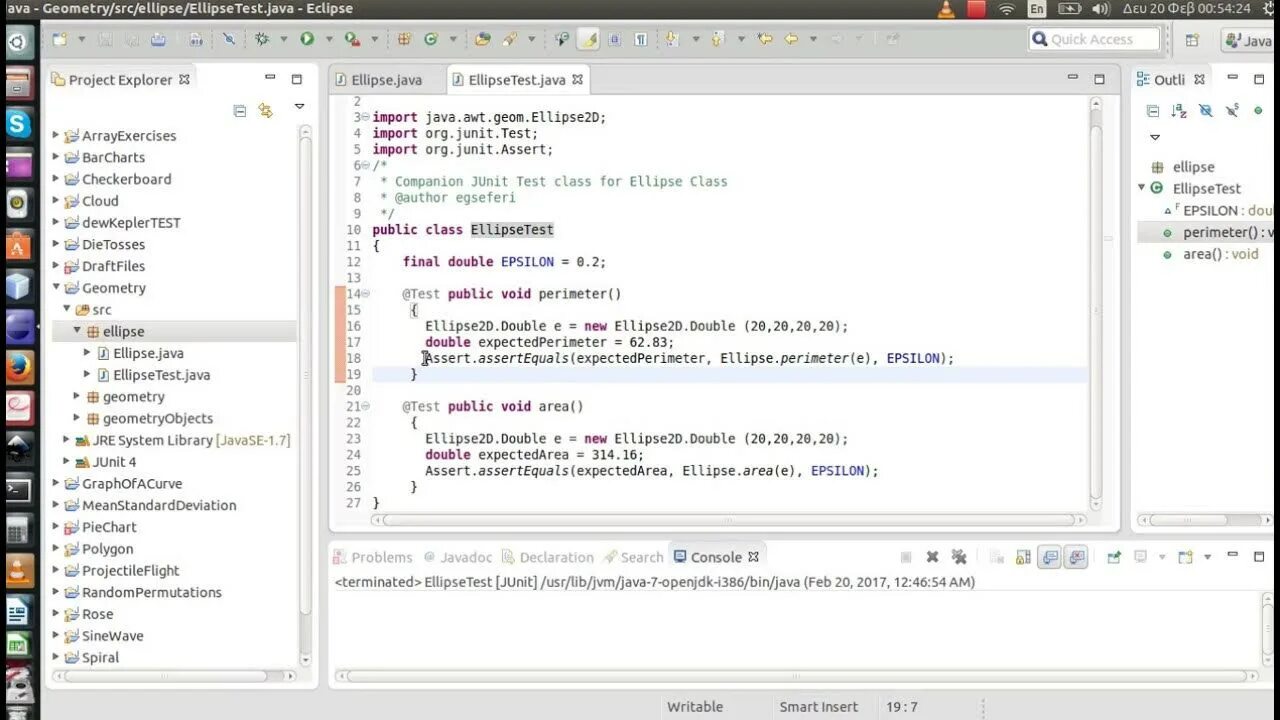Open the Declaration tab
The height and width of the screenshot is (720, 1280).
point(548,557)
